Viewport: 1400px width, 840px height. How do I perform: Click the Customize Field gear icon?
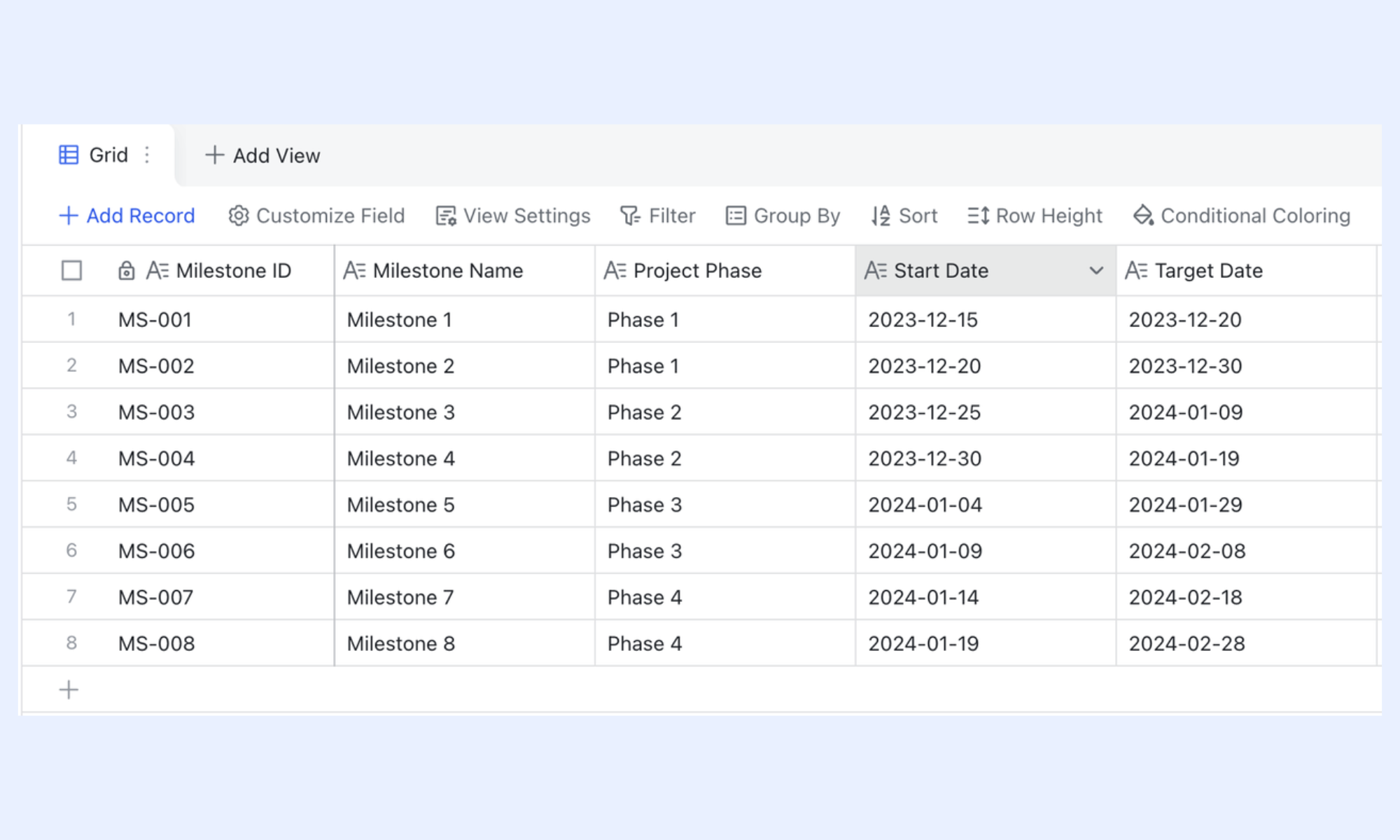(x=239, y=216)
